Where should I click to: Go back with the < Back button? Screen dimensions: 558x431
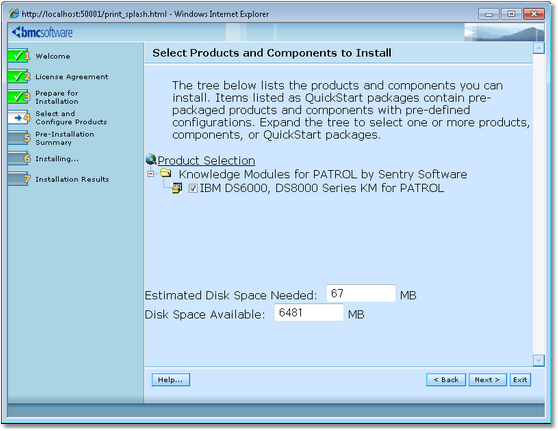(x=446, y=380)
